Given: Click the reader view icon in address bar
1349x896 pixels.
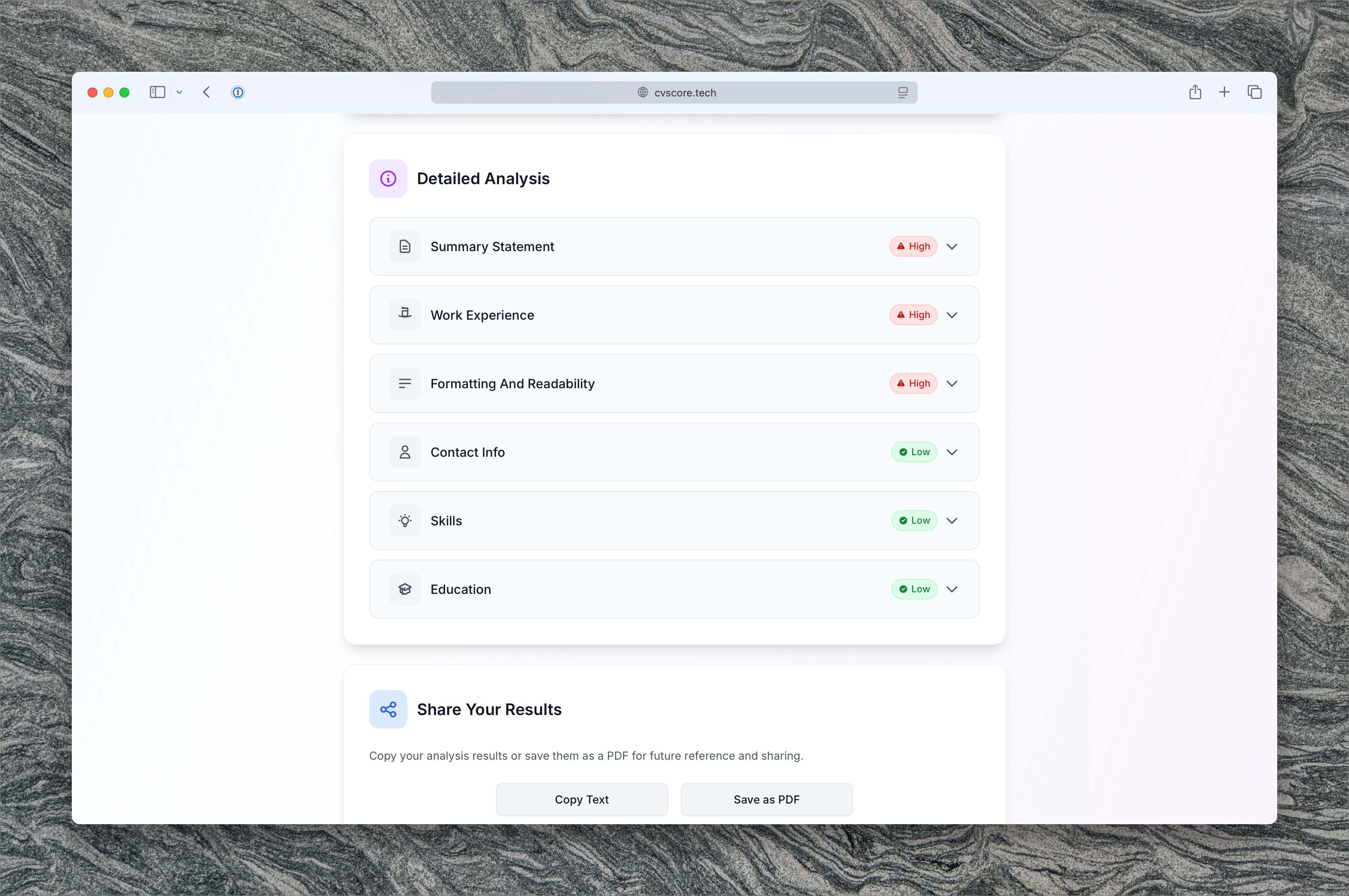Looking at the screenshot, I should (x=902, y=92).
